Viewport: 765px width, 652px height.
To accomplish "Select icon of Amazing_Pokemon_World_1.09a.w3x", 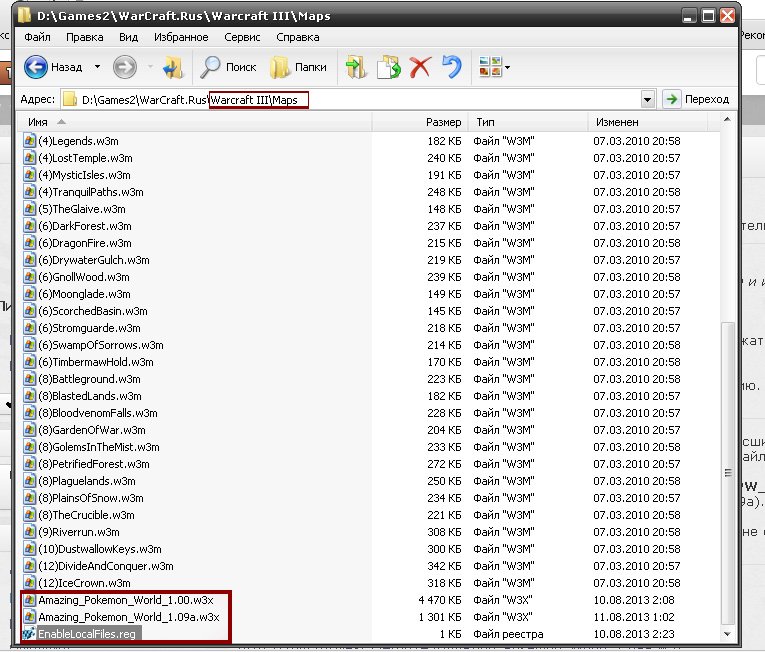I will (29, 617).
